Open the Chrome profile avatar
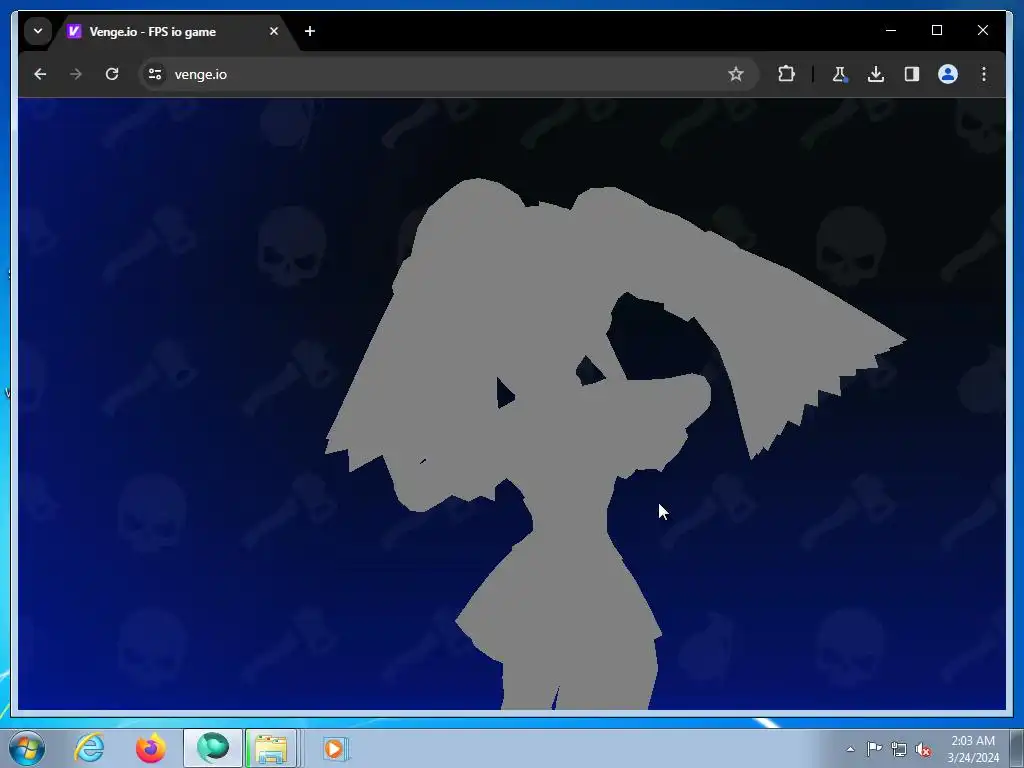This screenshot has width=1024, height=768. pos(948,74)
